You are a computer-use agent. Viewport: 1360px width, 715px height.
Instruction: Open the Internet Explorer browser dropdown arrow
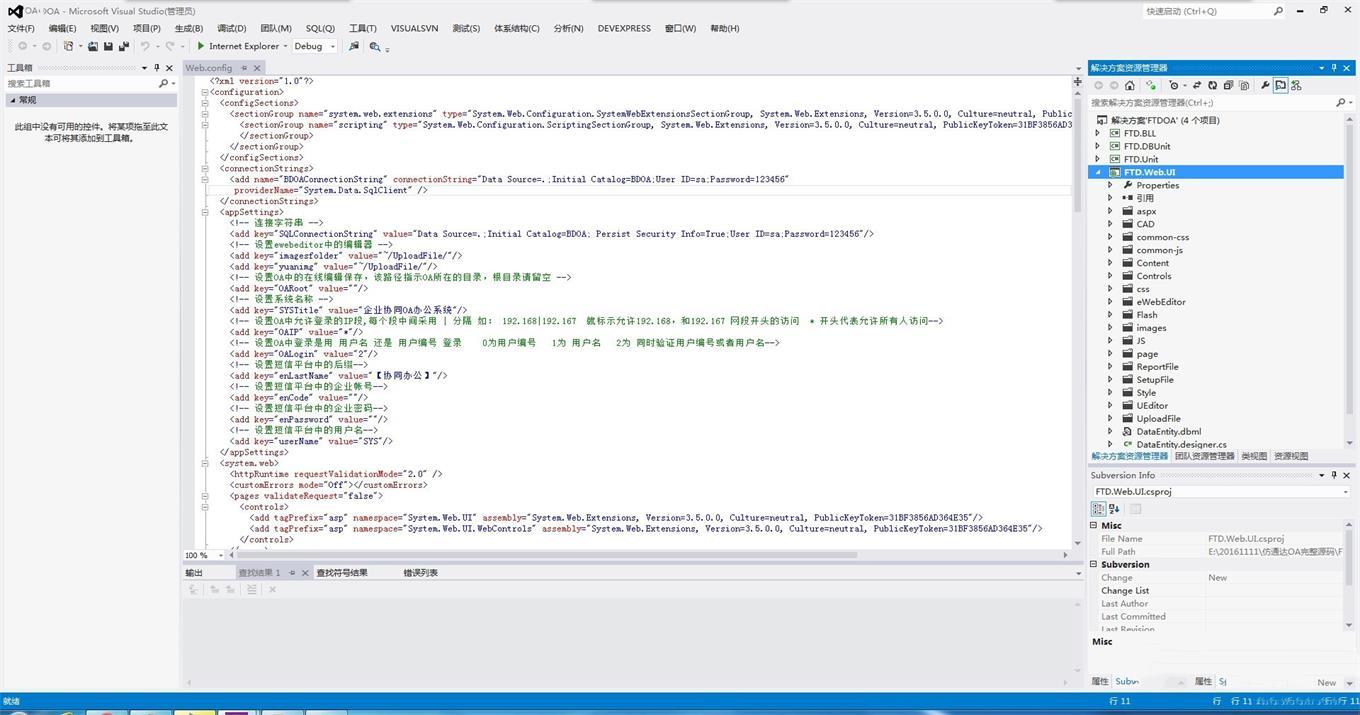click(x=285, y=46)
